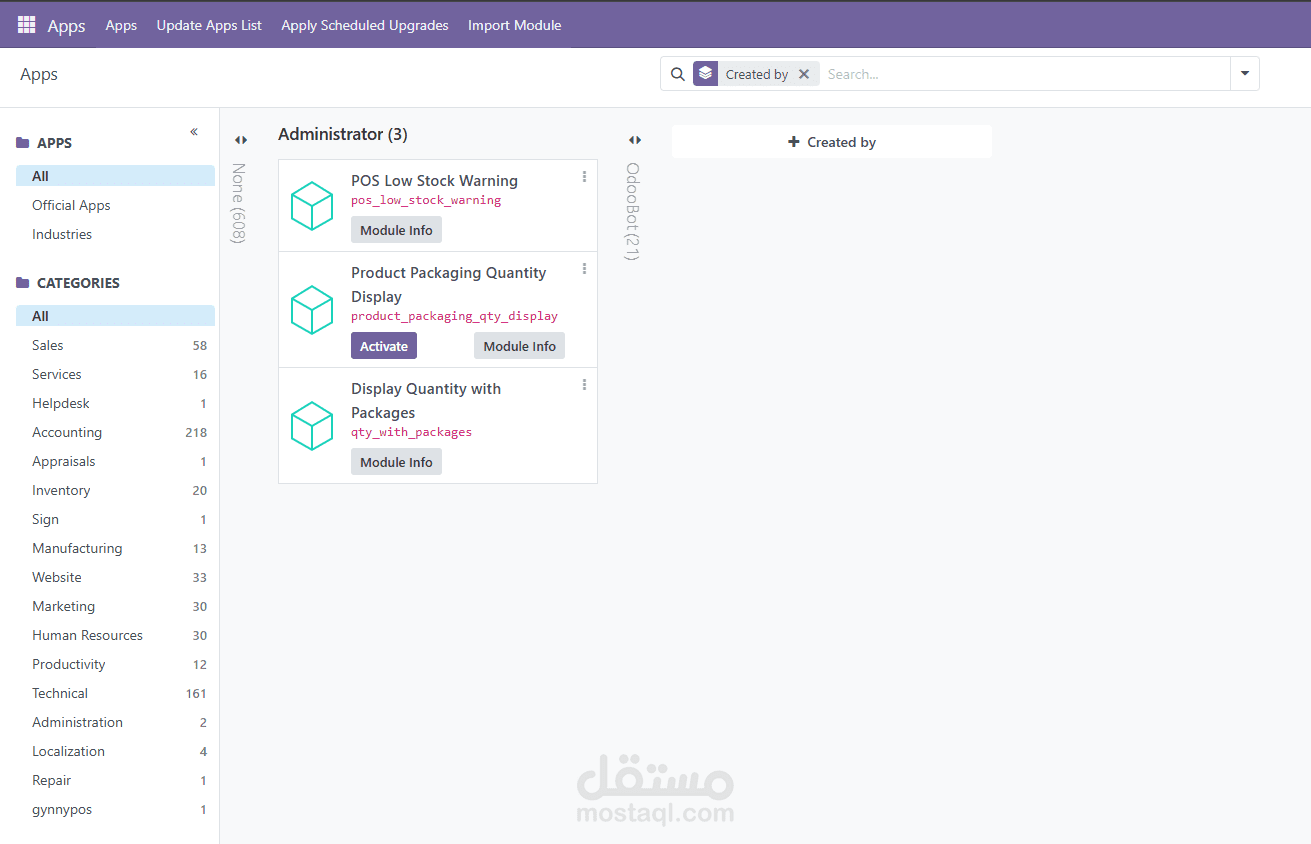Image resolution: width=1311 pixels, height=844 pixels.
Task: Click the POS Low Stock Warning cube icon
Action: tap(311, 206)
